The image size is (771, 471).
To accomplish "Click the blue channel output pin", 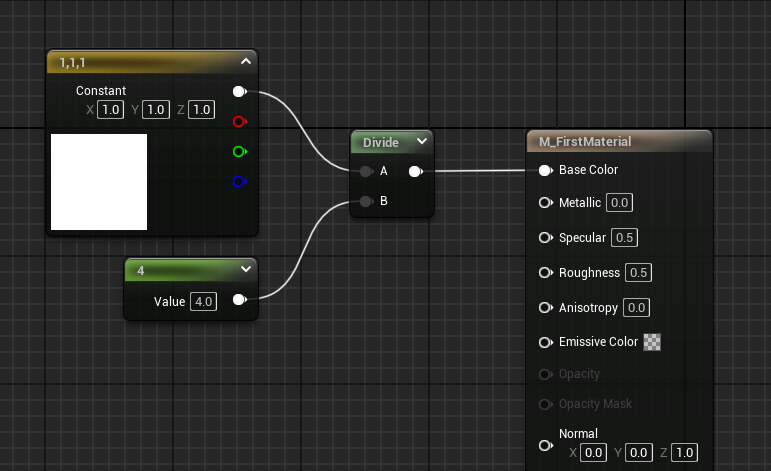I will 239,181.
